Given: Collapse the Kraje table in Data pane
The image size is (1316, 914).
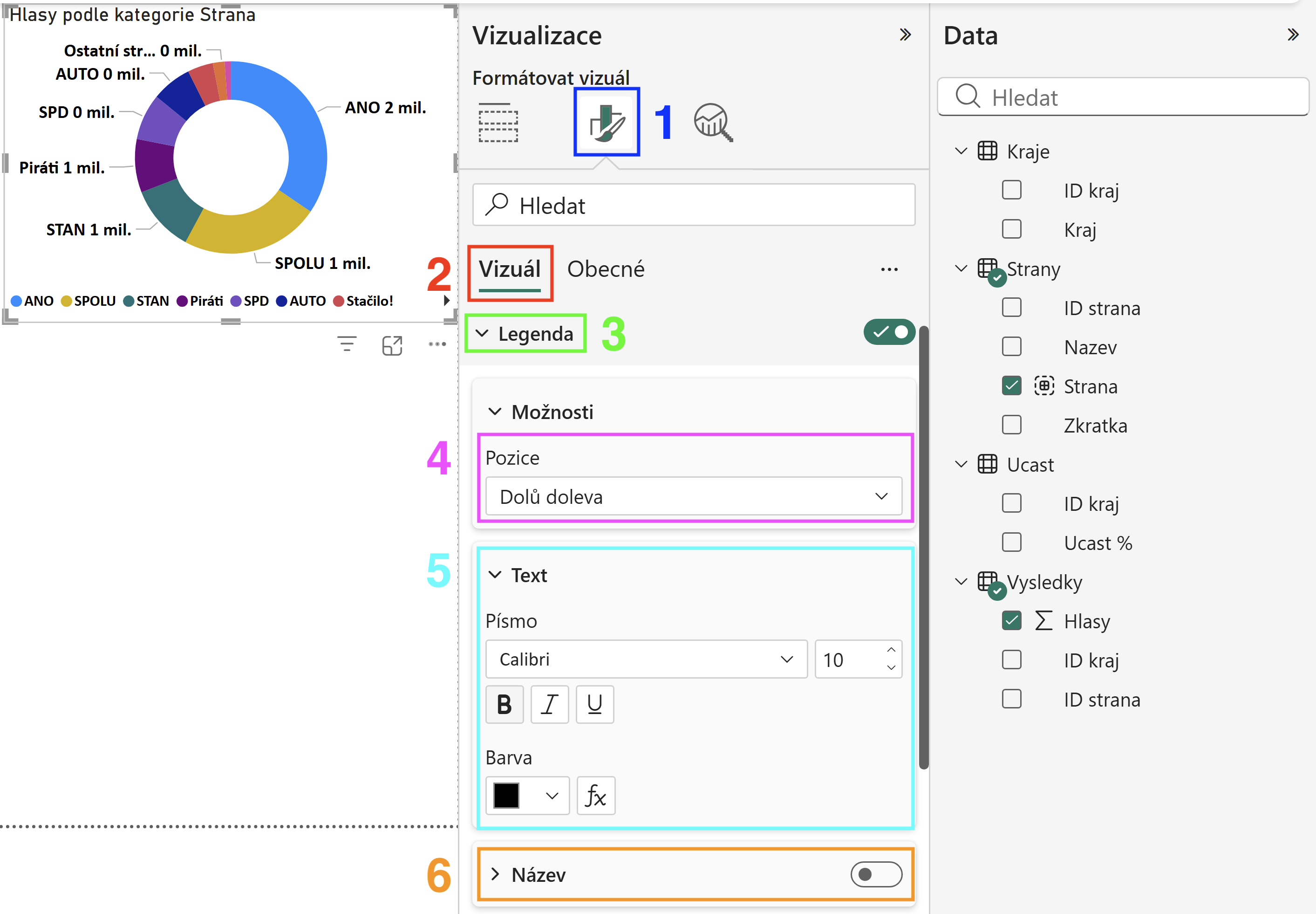Looking at the screenshot, I should 961,151.
